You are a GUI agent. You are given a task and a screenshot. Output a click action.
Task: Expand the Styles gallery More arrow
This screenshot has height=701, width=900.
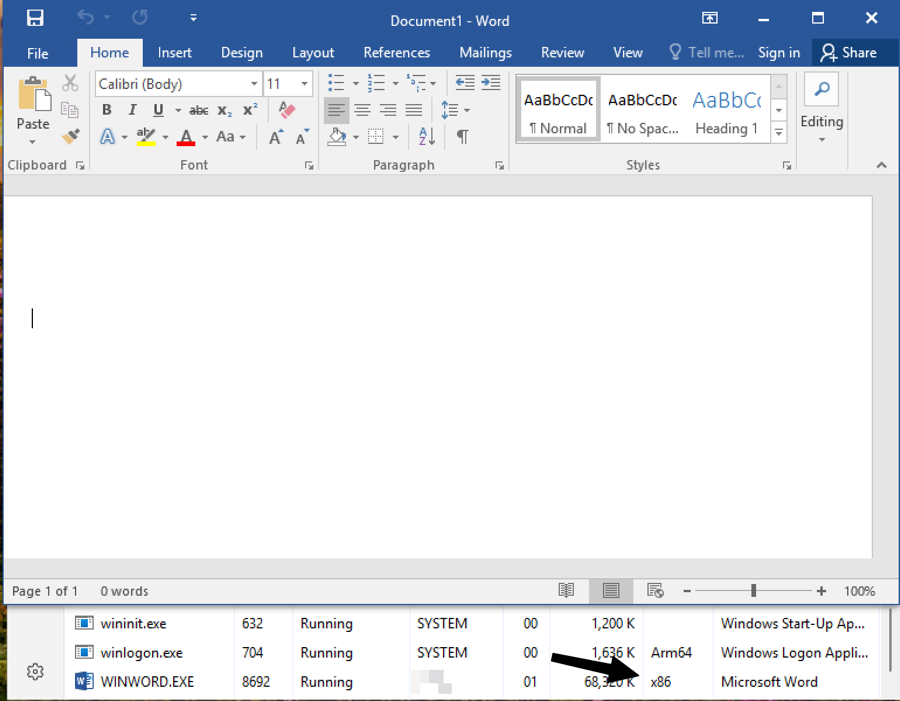pos(778,133)
